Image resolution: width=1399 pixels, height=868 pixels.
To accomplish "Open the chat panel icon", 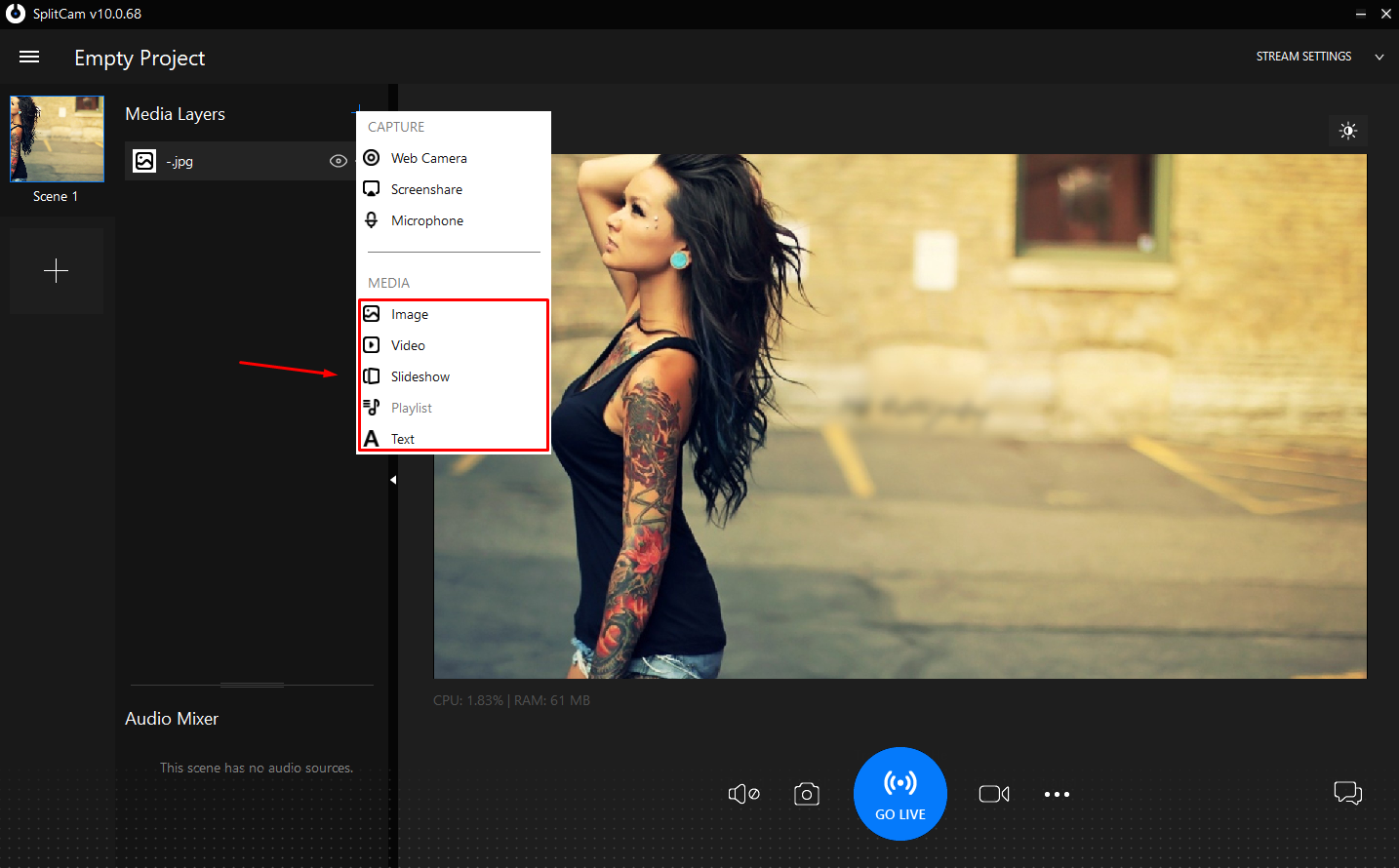I will pyautogui.click(x=1347, y=793).
